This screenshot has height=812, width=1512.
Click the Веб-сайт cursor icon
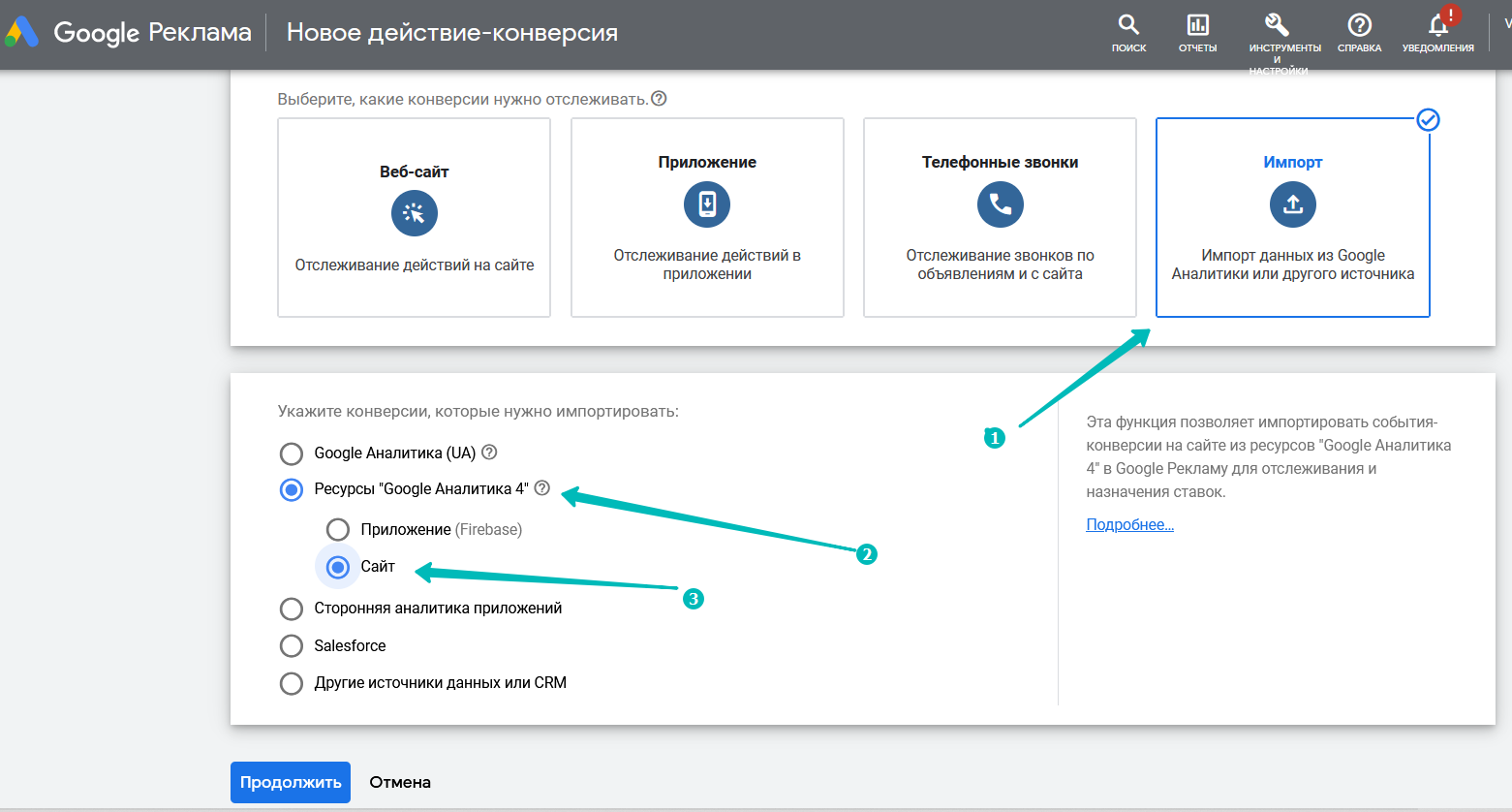click(415, 213)
